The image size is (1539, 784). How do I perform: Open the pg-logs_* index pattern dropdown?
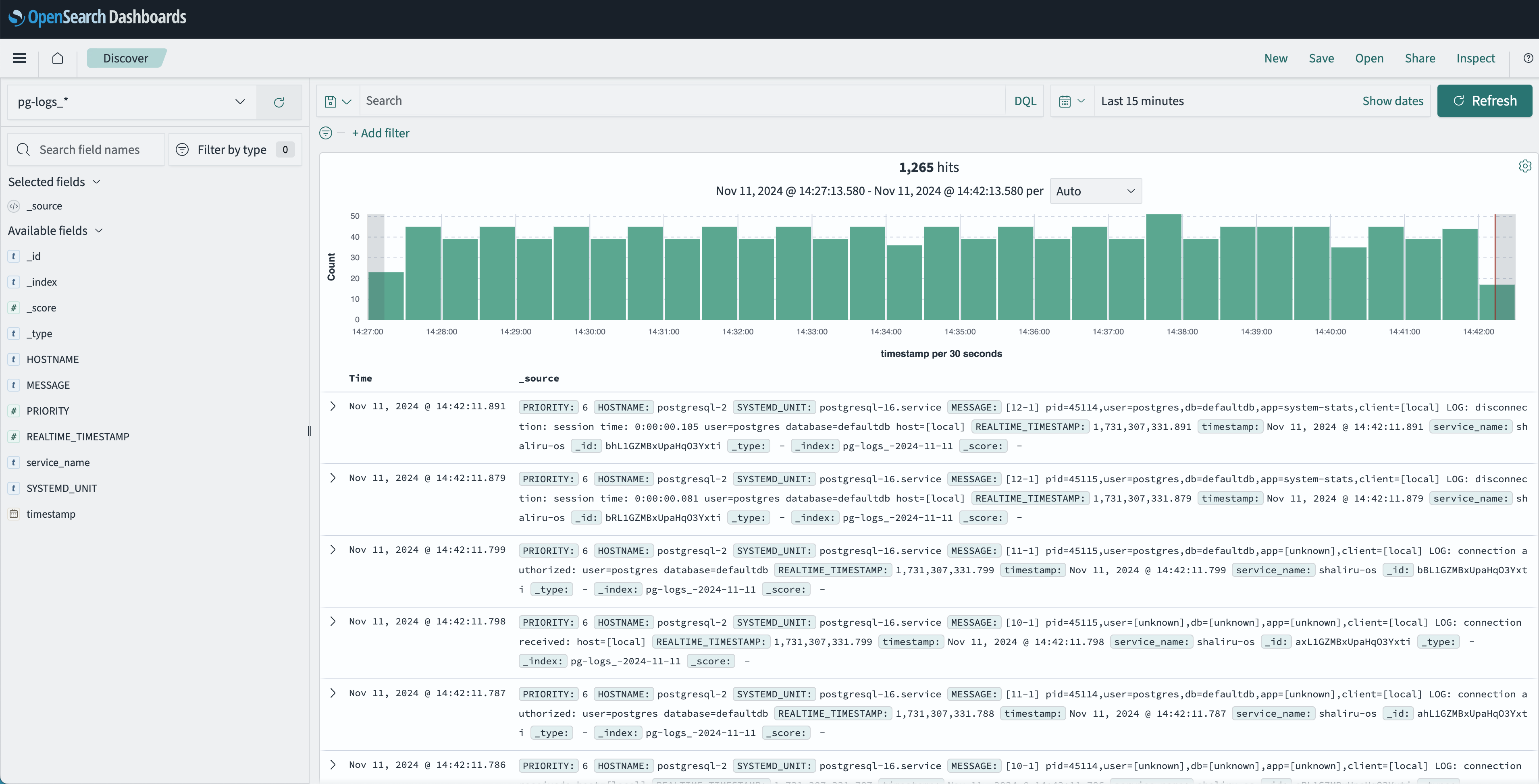click(132, 102)
